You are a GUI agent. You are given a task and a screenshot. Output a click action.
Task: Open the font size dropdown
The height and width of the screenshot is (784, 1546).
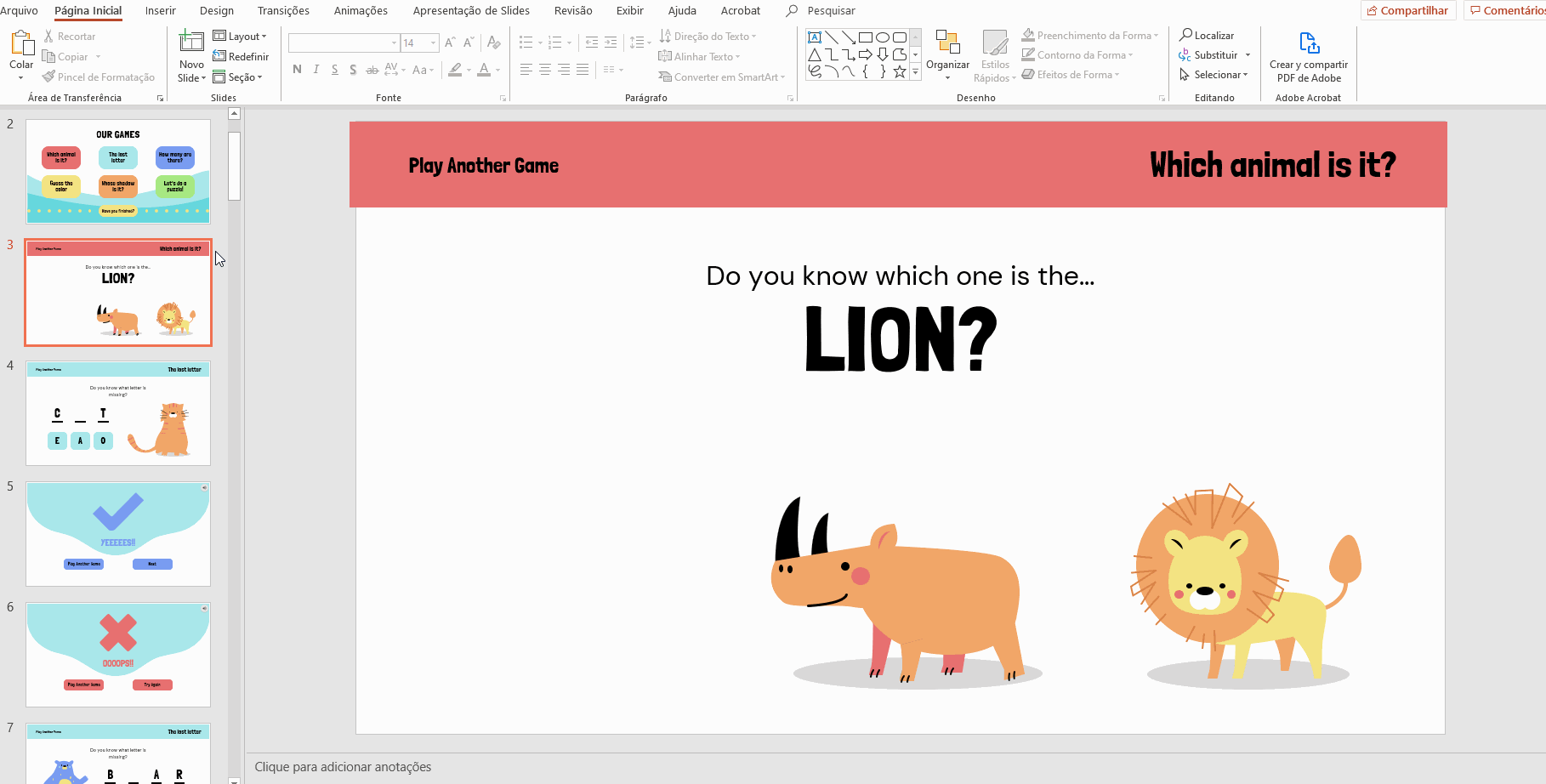click(434, 43)
